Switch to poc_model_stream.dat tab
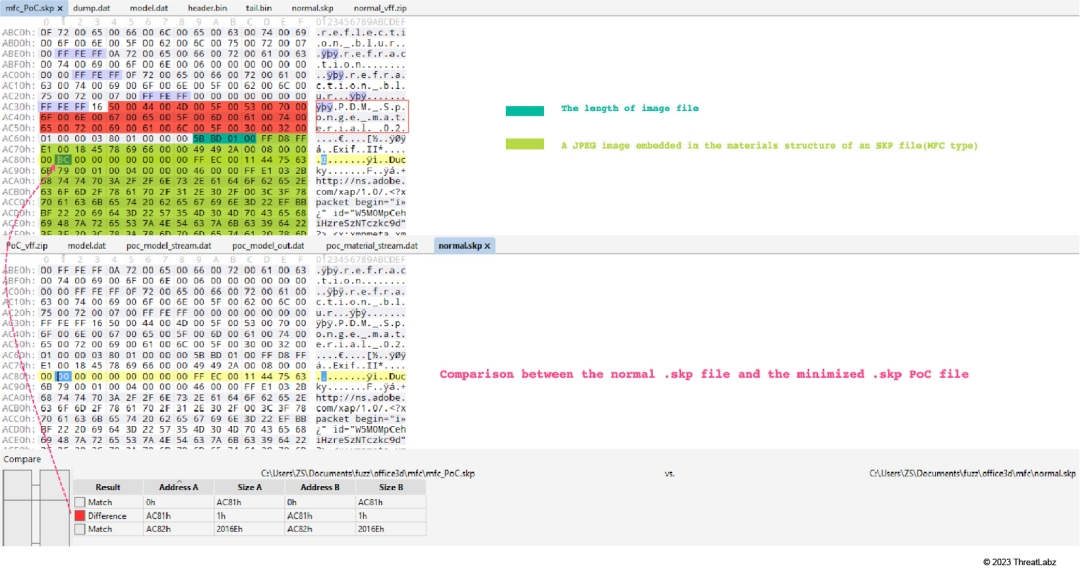Screen dimensions: 1080x575 click(169, 245)
